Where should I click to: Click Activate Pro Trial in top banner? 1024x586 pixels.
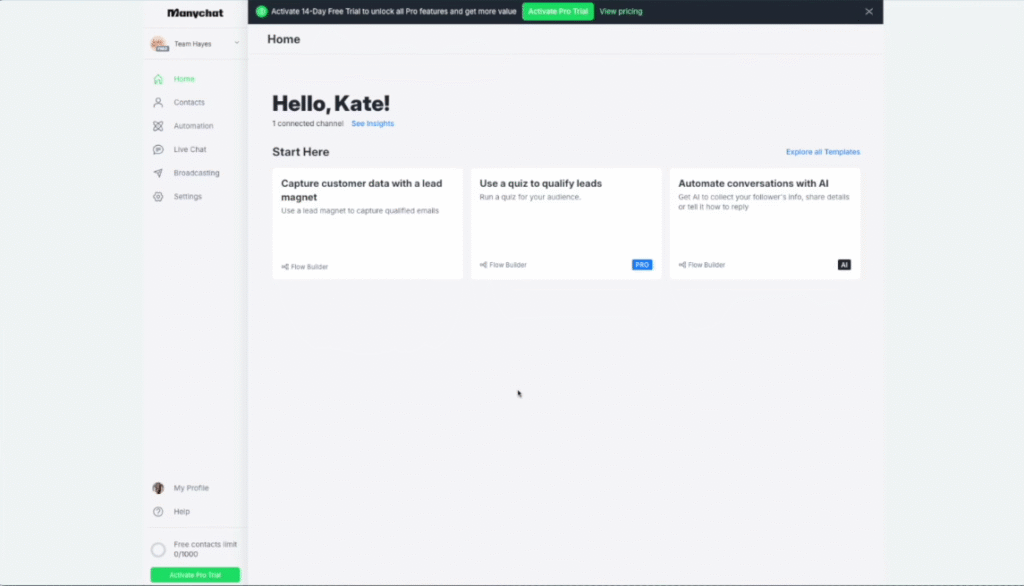coord(557,12)
